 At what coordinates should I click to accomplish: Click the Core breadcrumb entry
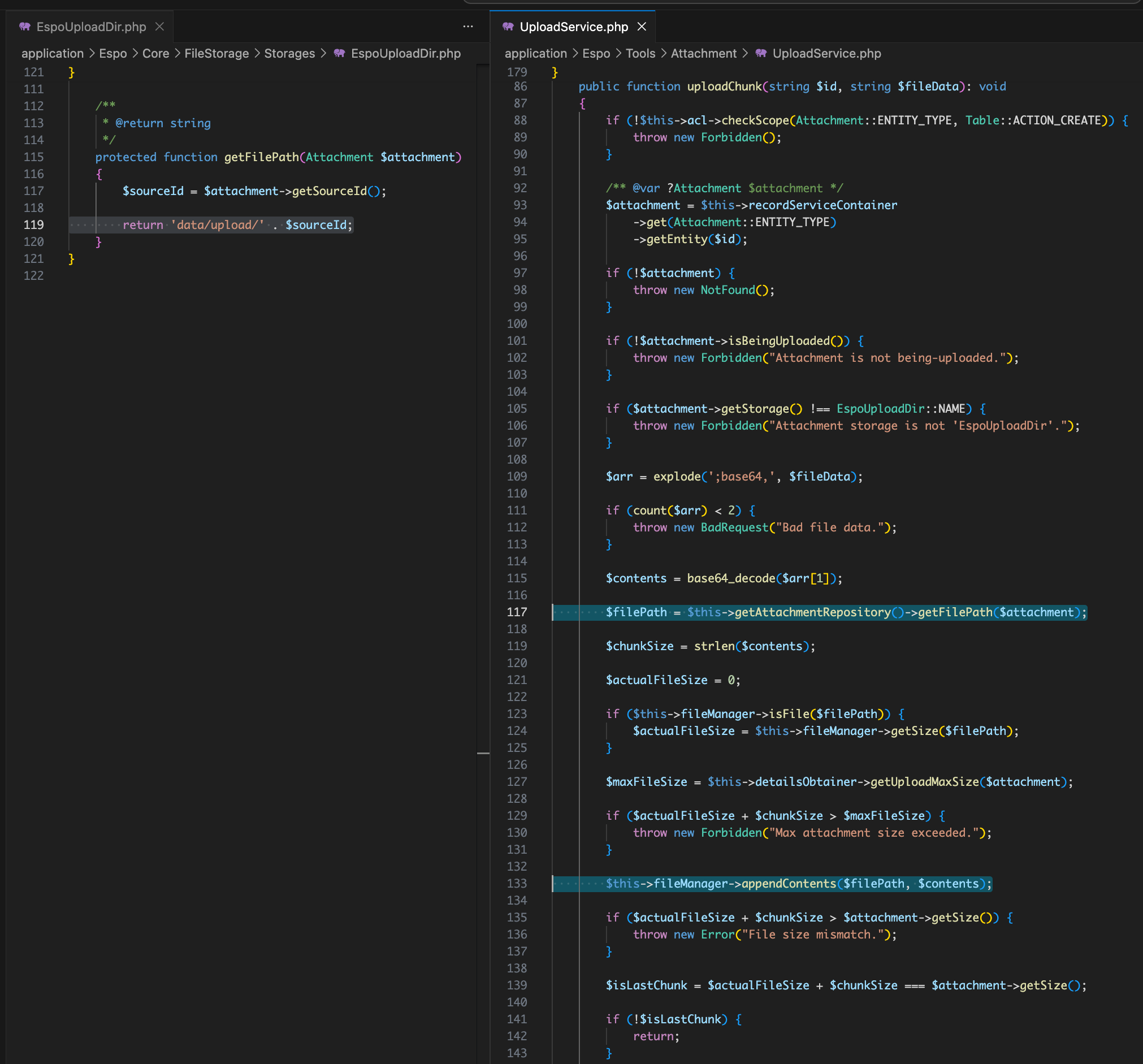pos(155,54)
